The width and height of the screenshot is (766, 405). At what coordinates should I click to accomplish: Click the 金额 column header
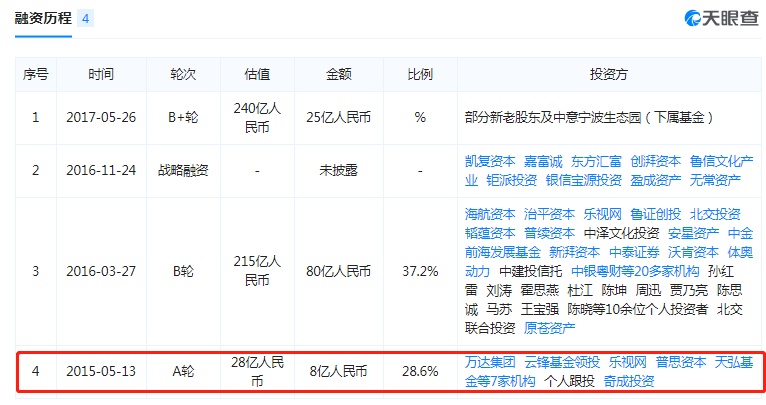coord(339,74)
